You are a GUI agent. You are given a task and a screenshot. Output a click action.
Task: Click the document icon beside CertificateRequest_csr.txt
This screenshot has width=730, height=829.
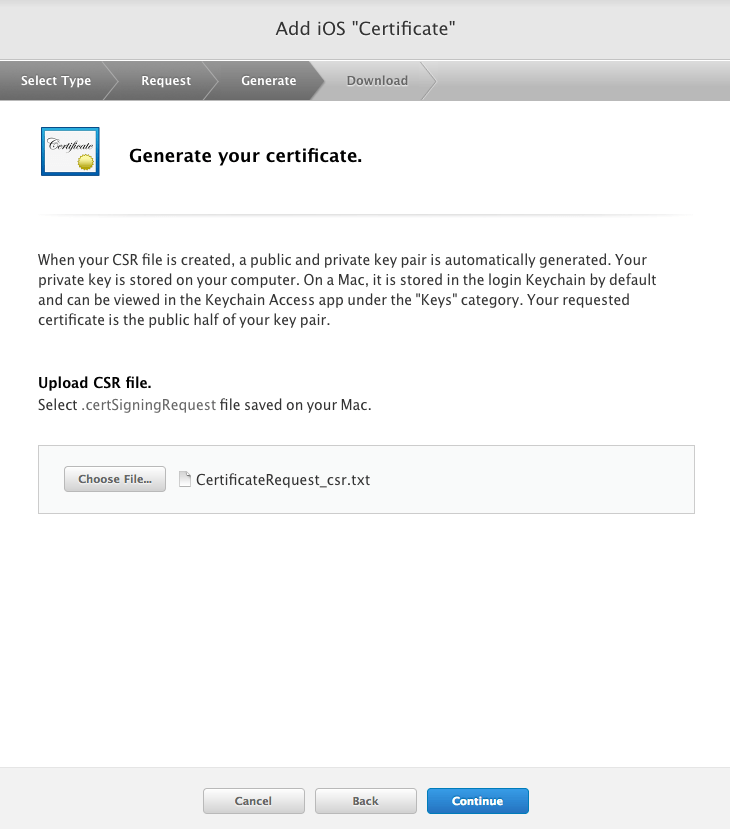(x=184, y=479)
